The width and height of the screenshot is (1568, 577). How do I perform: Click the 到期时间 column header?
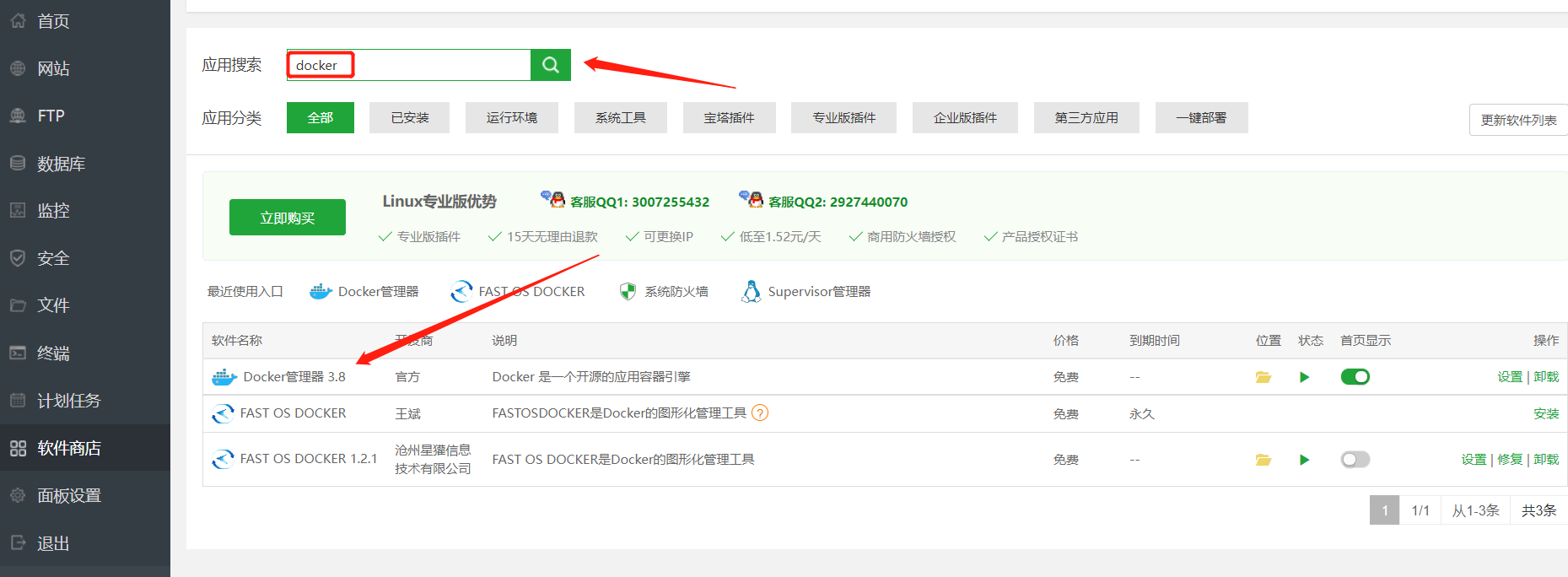pyautogui.click(x=1155, y=341)
